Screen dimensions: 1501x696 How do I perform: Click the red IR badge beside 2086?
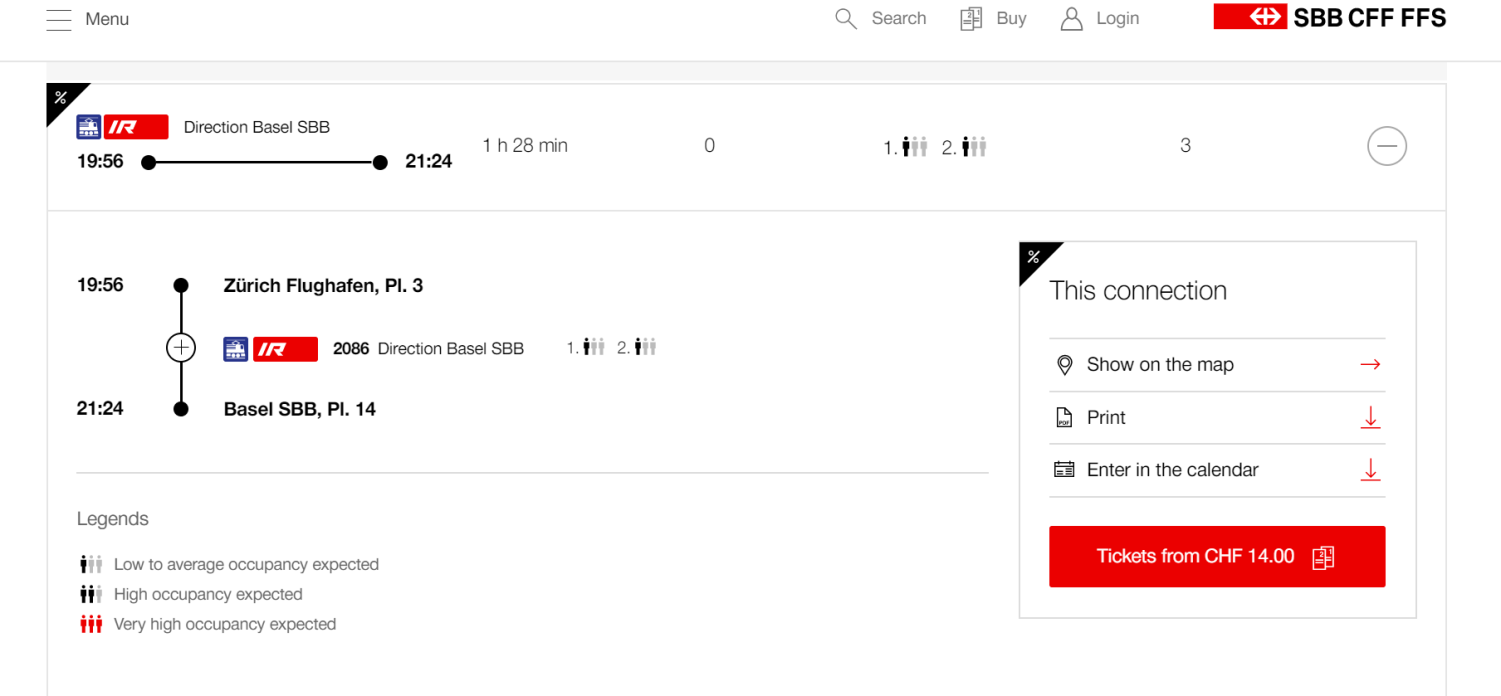click(x=285, y=349)
